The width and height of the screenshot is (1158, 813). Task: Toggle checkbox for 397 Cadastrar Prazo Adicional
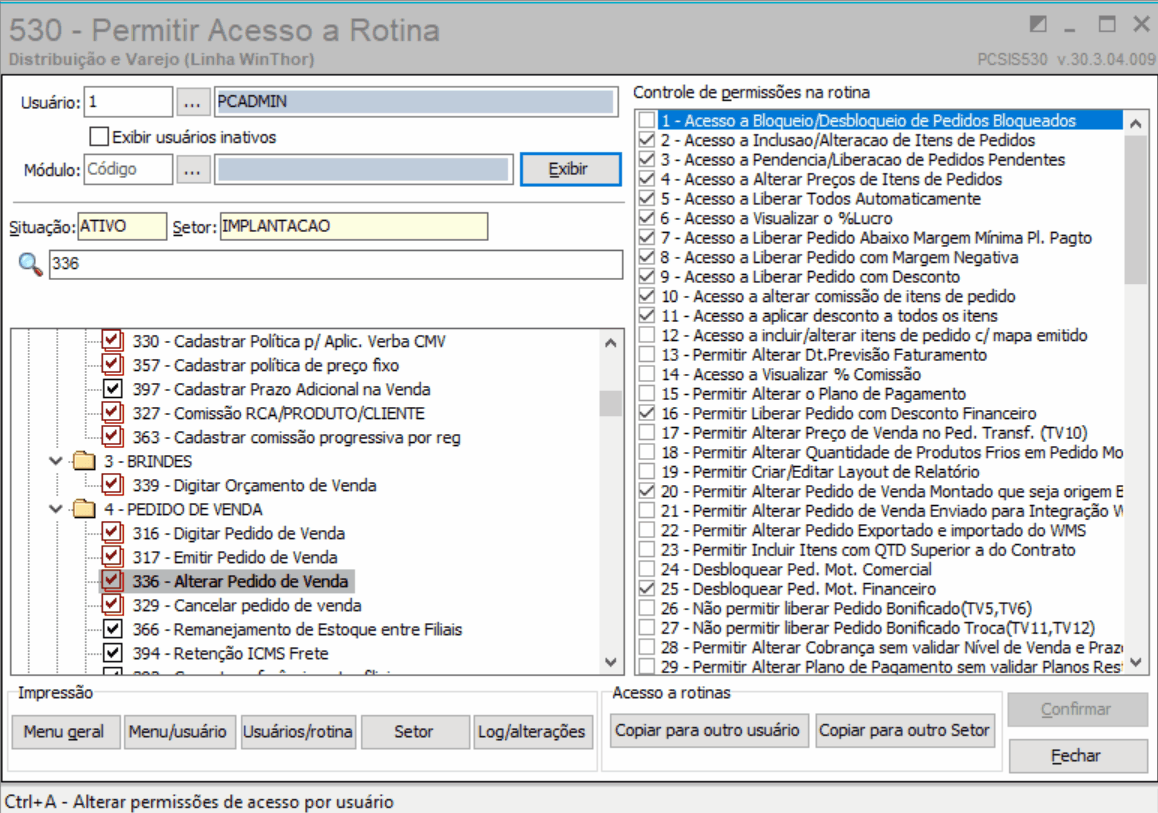(112, 388)
